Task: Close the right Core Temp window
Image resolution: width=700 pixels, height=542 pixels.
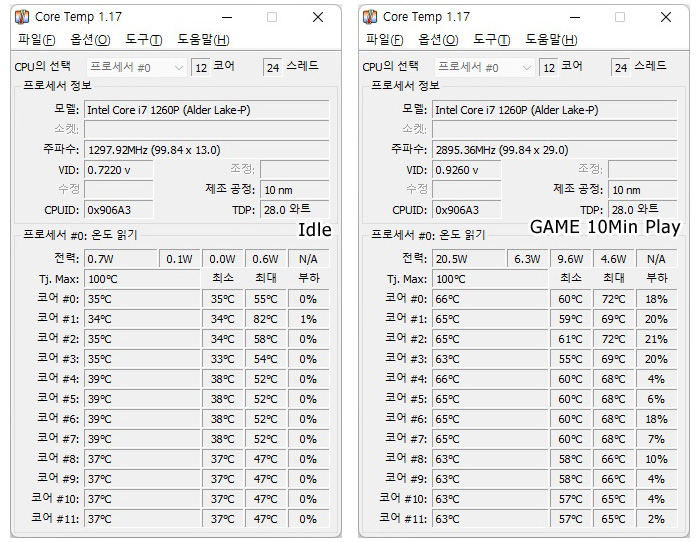Action: 666,17
